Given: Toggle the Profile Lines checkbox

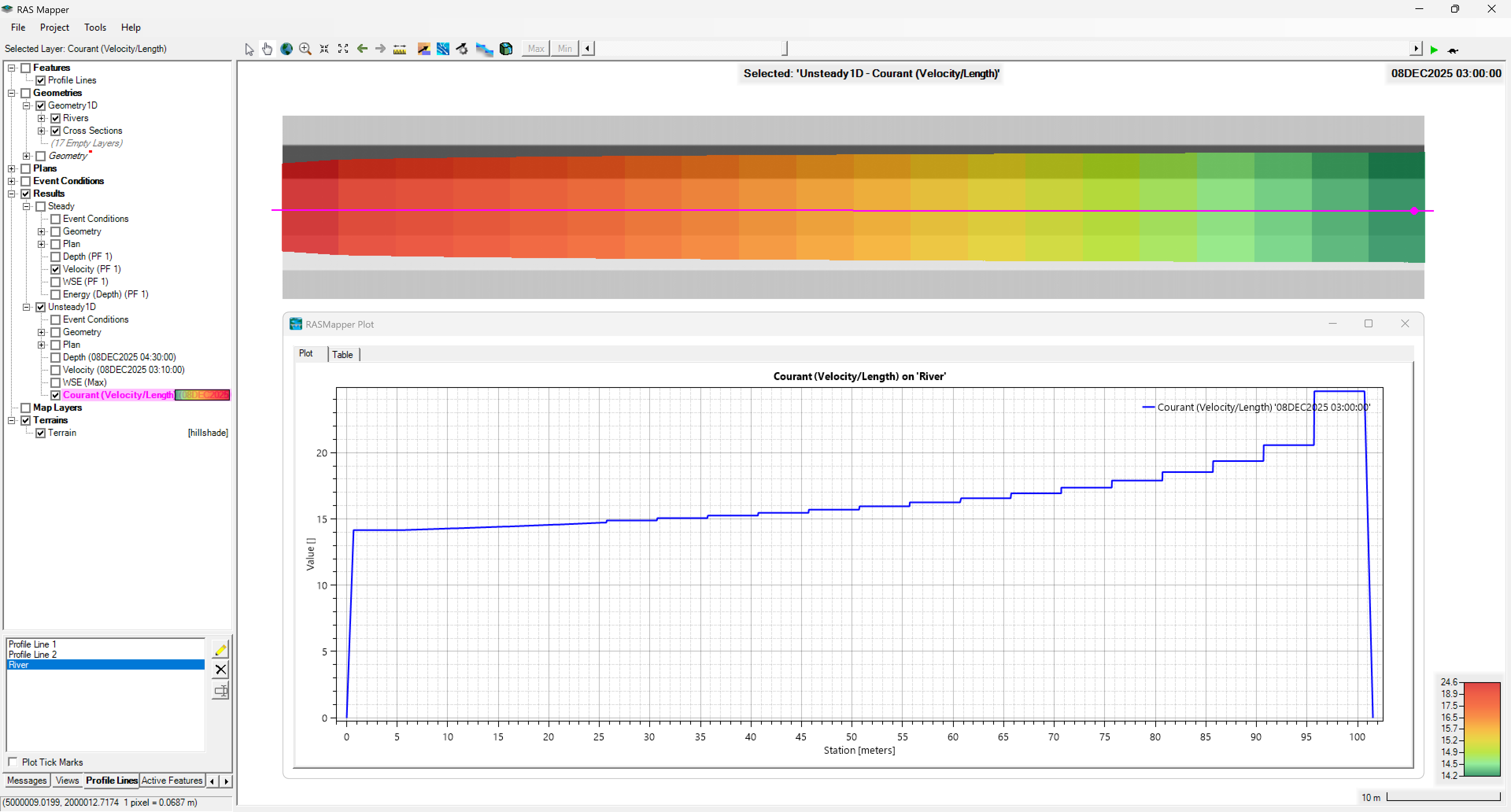Looking at the screenshot, I should point(41,80).
